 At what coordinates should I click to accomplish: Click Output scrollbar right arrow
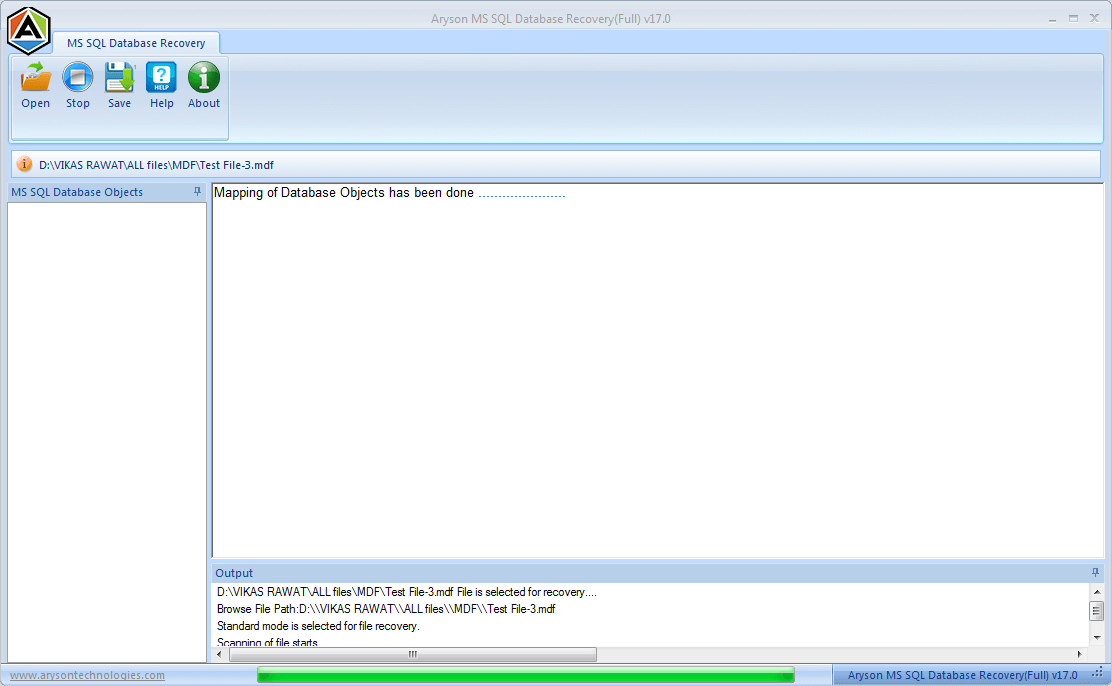1079,654
